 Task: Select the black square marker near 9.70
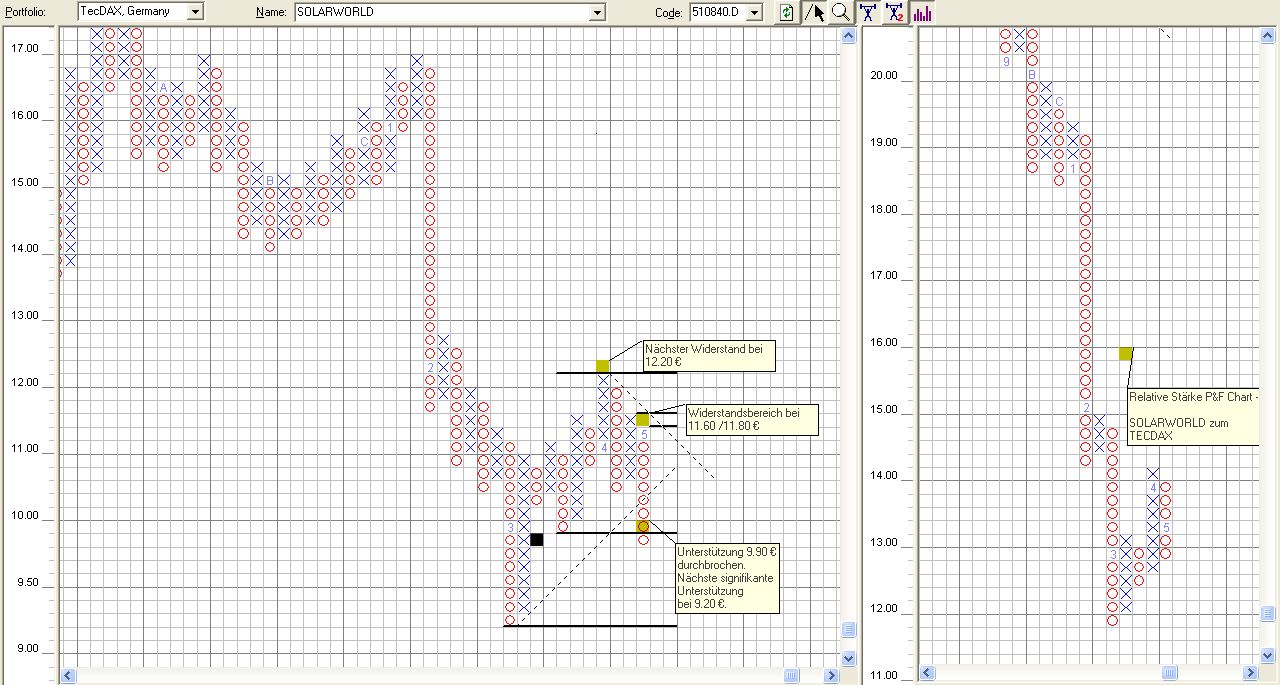(537, 540)
